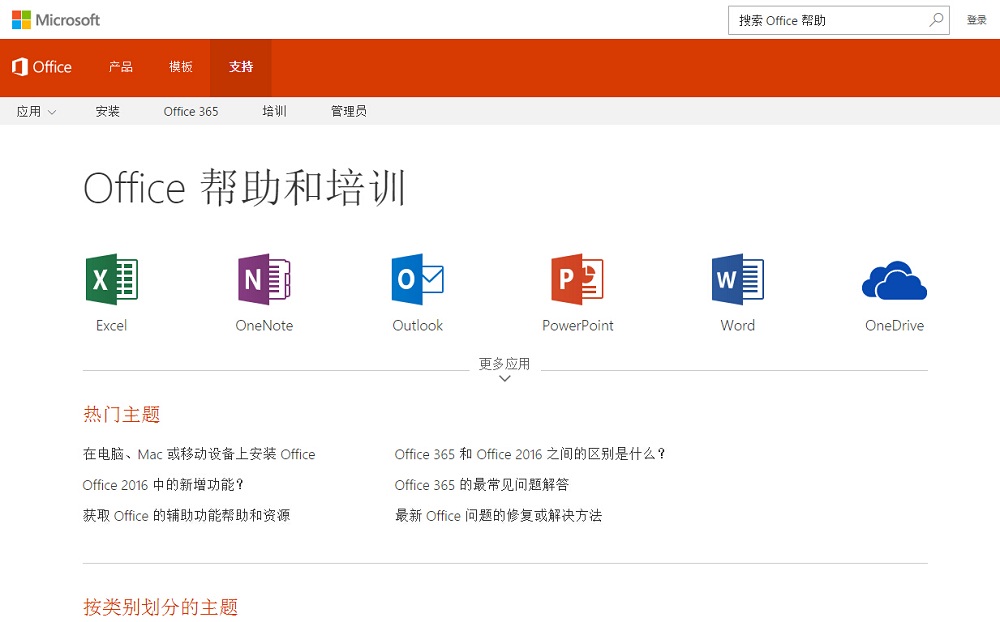Click the OneNote text label
The image size is (1000, 622).
tap(264, 325)
